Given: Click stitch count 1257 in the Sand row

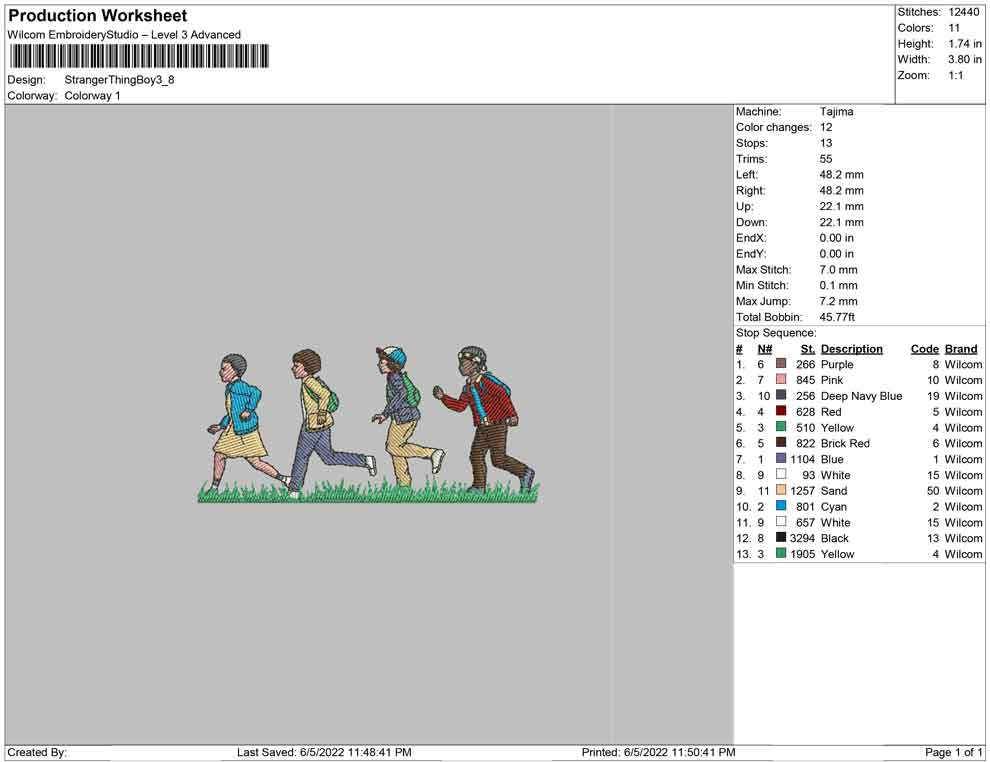Looking at the screenshot, I should pos(802,491).
